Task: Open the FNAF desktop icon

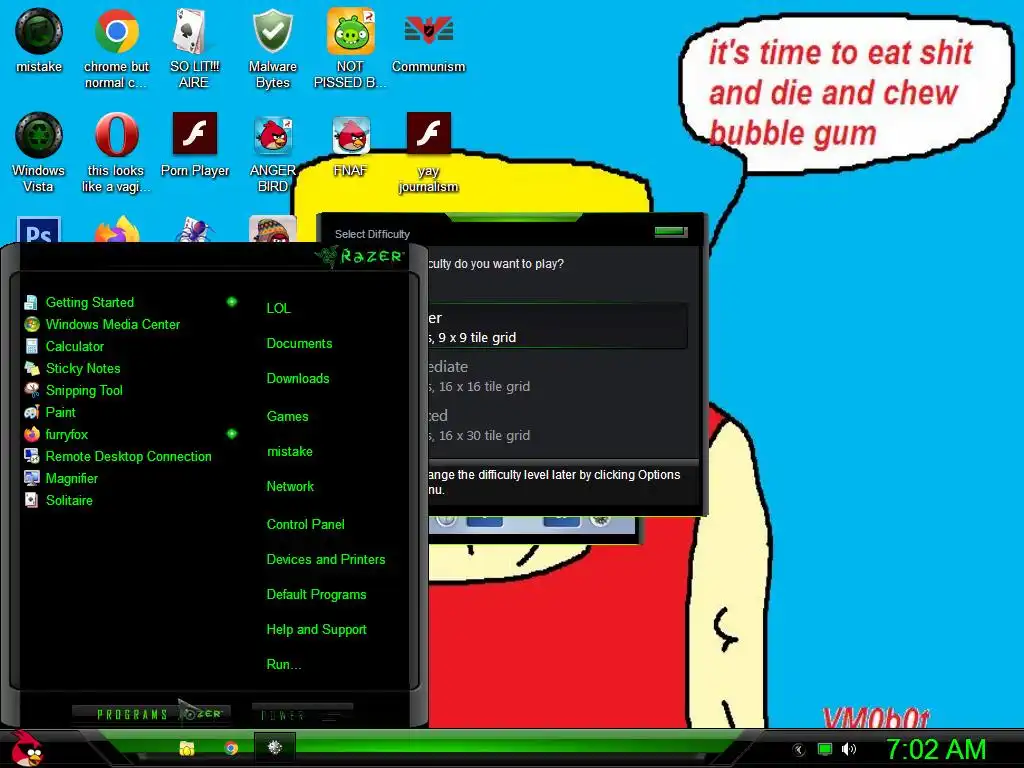Action: [x=351, y=144]
